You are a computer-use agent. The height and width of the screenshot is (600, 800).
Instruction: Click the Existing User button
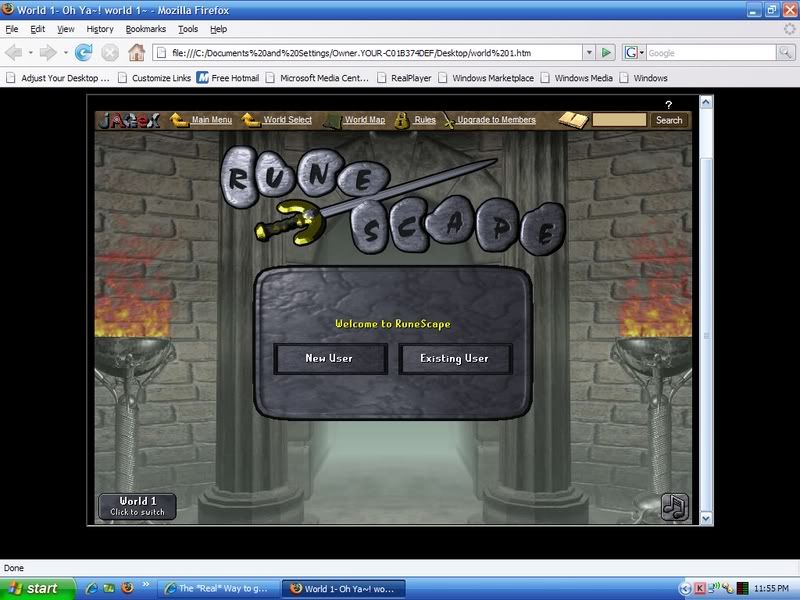pyautogui.click(x=454, y=358)
